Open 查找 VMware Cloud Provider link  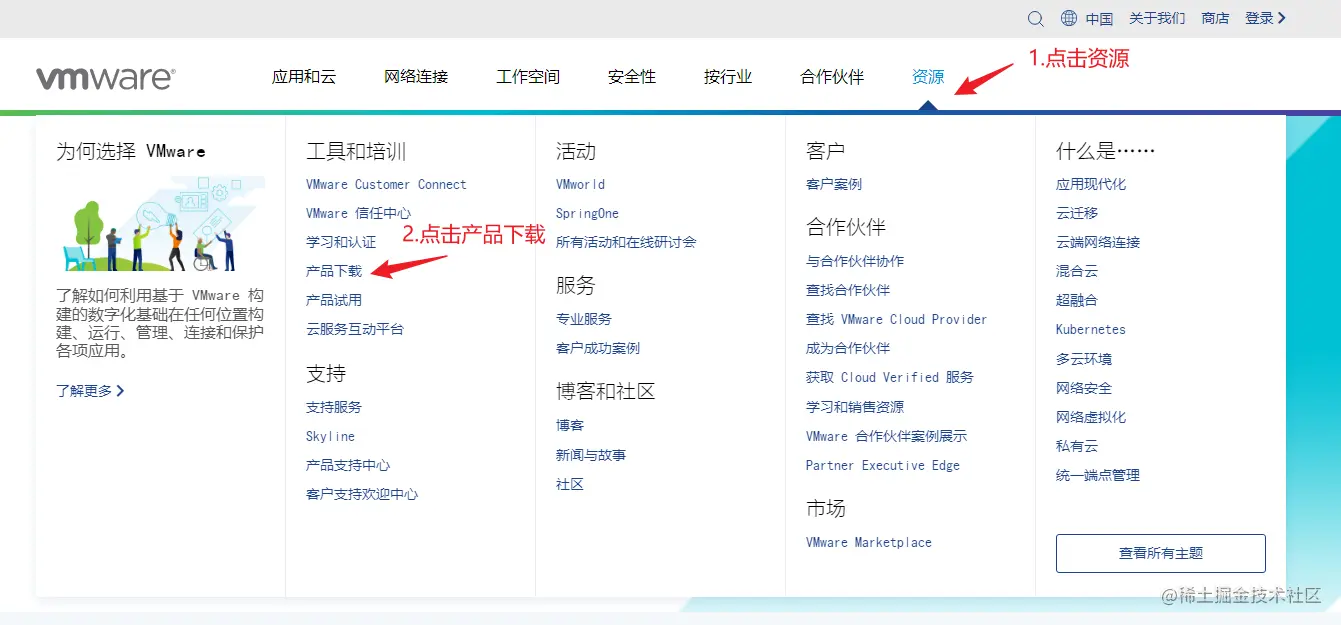pyautogui.click(x=896, y=319)
